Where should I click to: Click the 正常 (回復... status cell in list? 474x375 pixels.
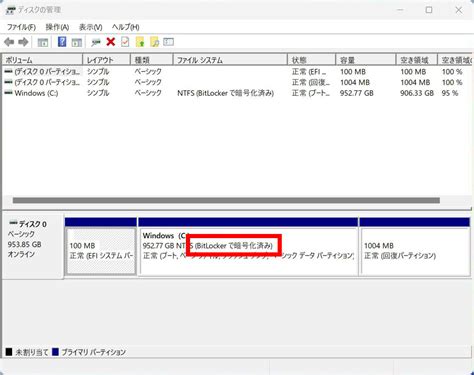coord(311,82)
